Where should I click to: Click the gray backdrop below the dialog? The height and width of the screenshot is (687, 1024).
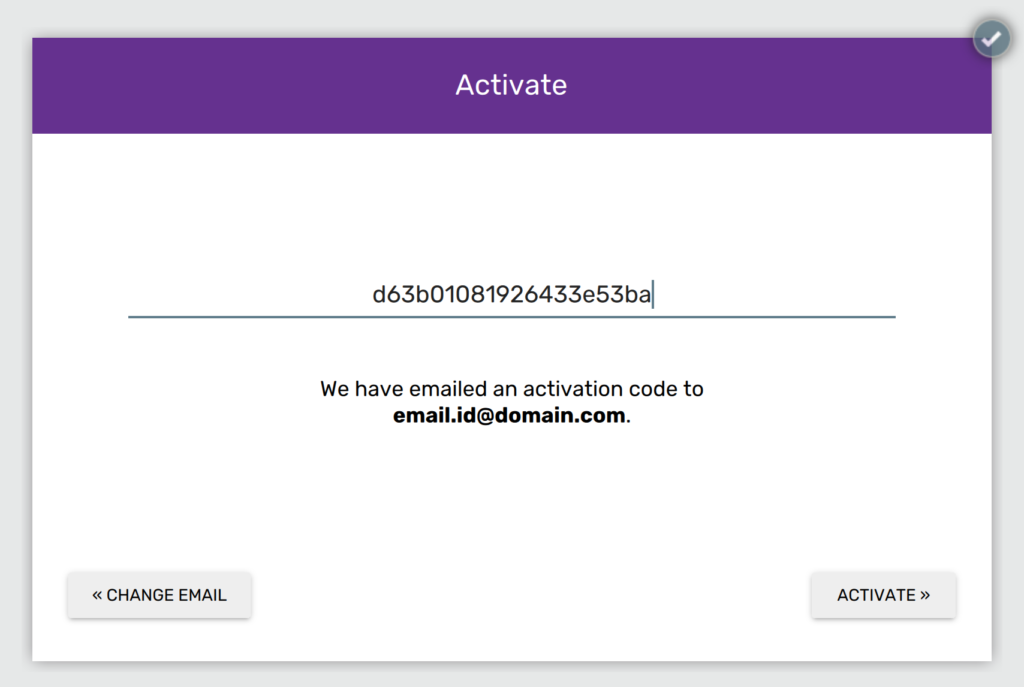coord(511,675)
